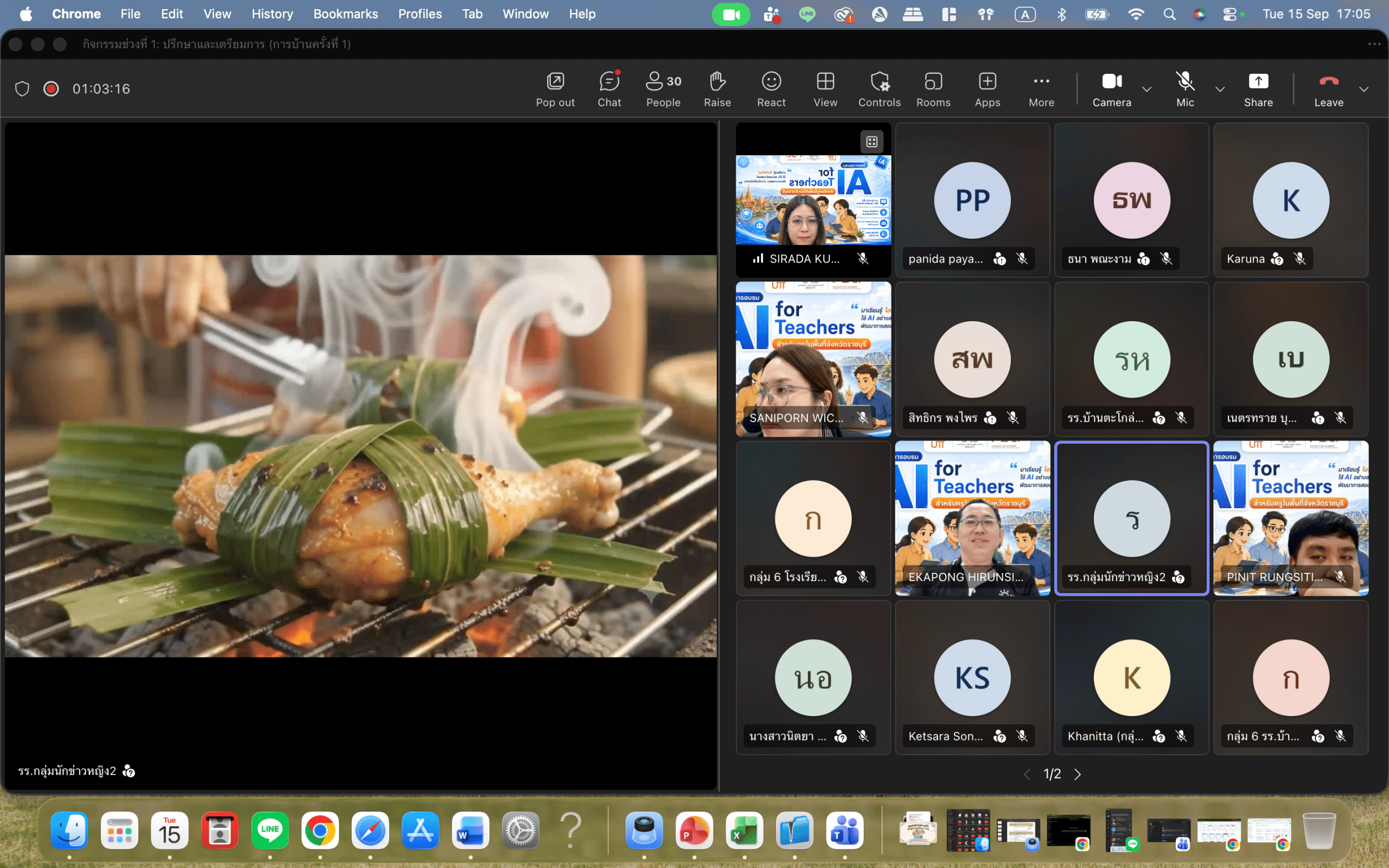Open the Bookmarks menu

[345, 14]
